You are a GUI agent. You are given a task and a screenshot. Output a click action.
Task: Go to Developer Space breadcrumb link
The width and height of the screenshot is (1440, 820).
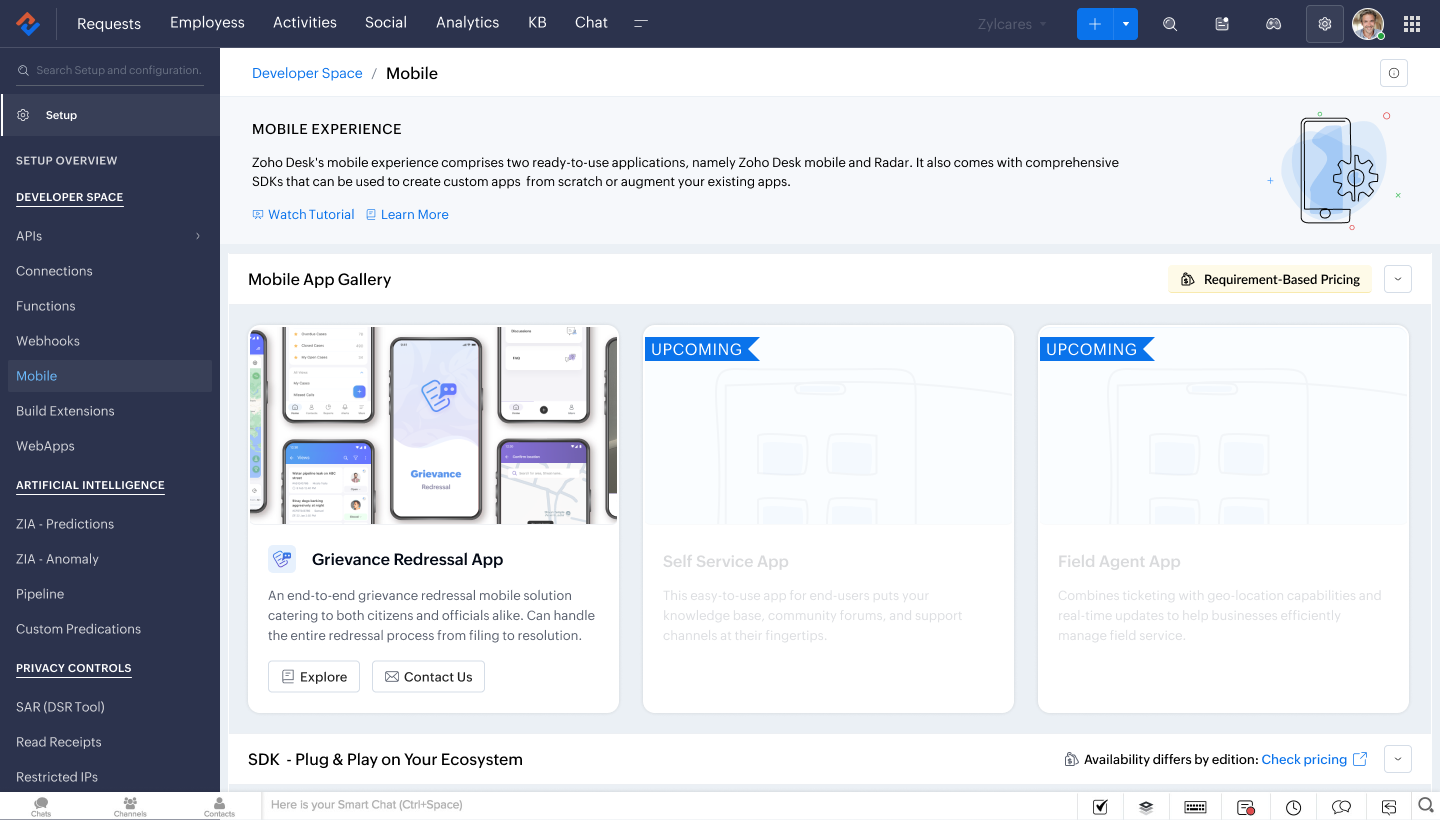click(x=307, y=73)
